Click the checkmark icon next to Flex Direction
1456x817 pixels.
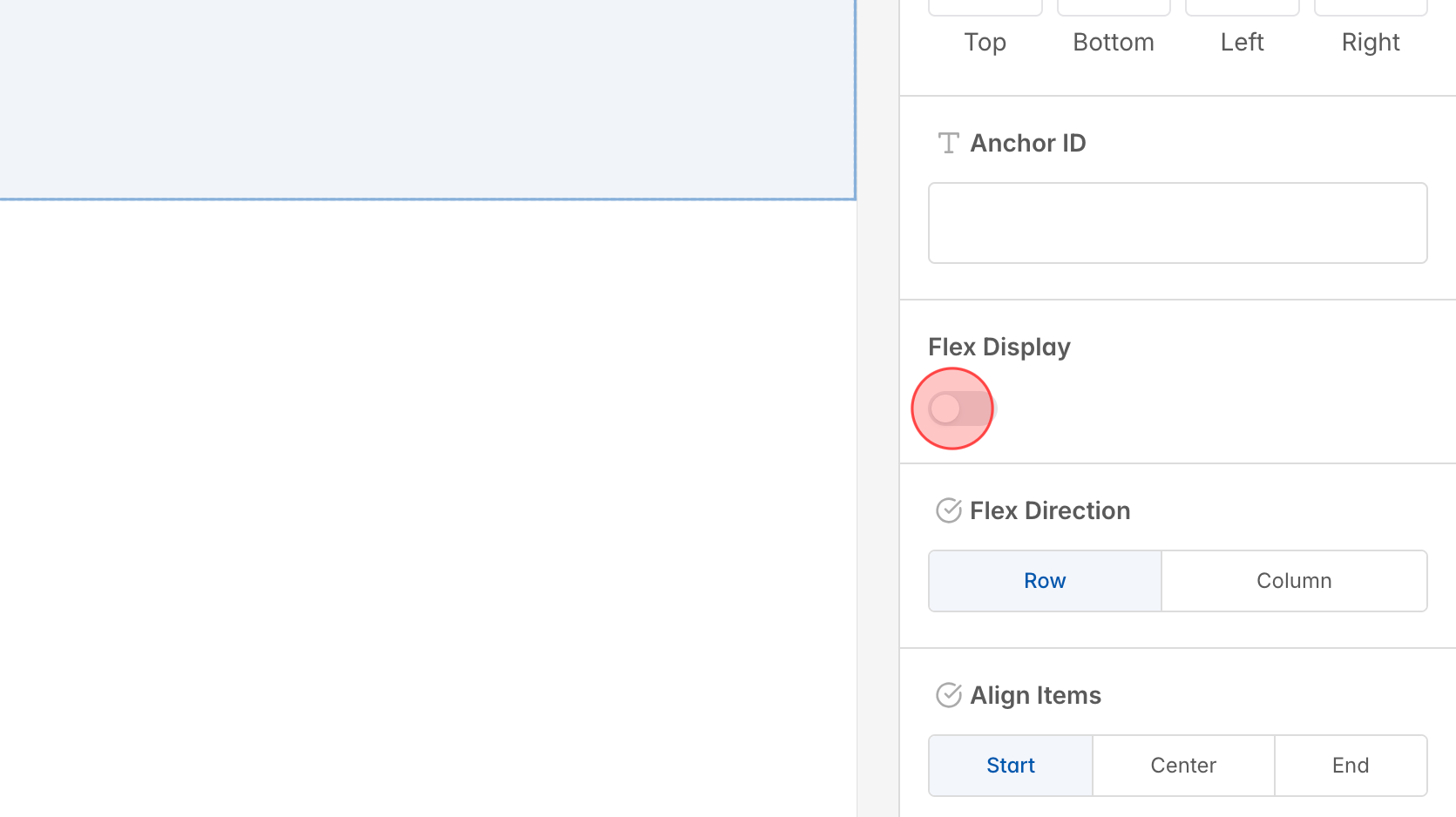pyautogui.click(x=948, y=510)
